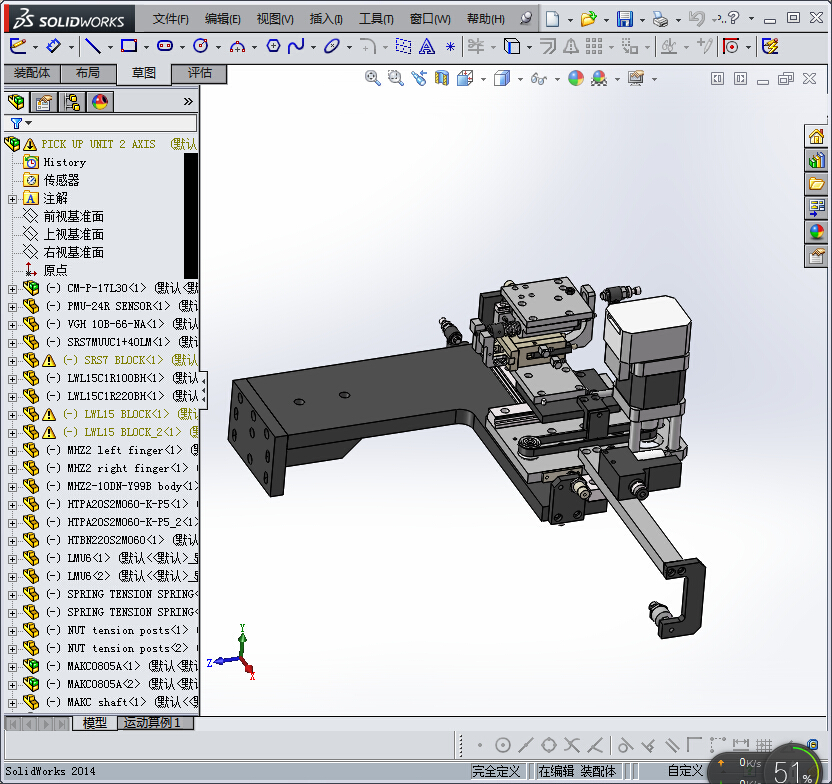Click the Save icon in toolbar

pyautogui.click(x=624, y=19)
